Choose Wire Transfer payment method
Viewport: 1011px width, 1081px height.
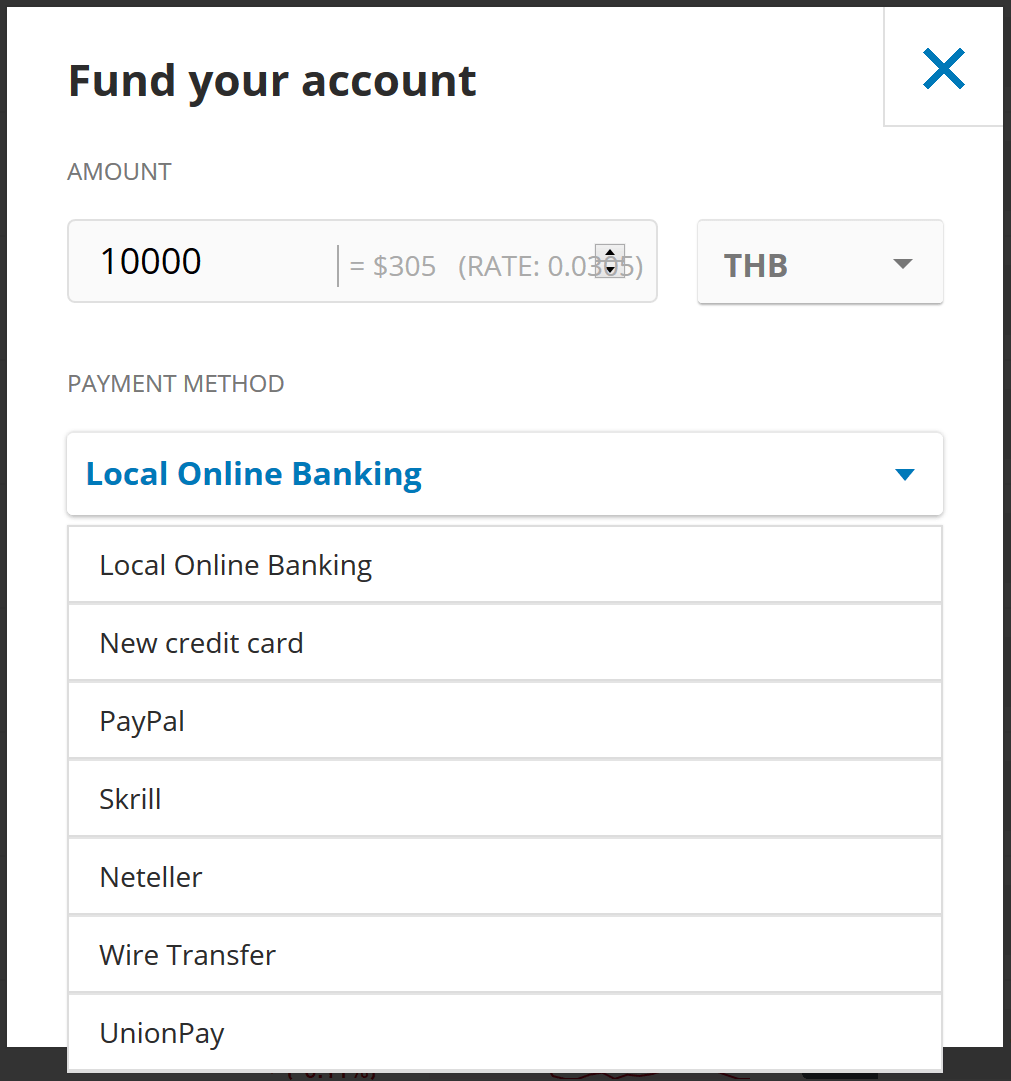pyautogui.click(x=187, y=954)
